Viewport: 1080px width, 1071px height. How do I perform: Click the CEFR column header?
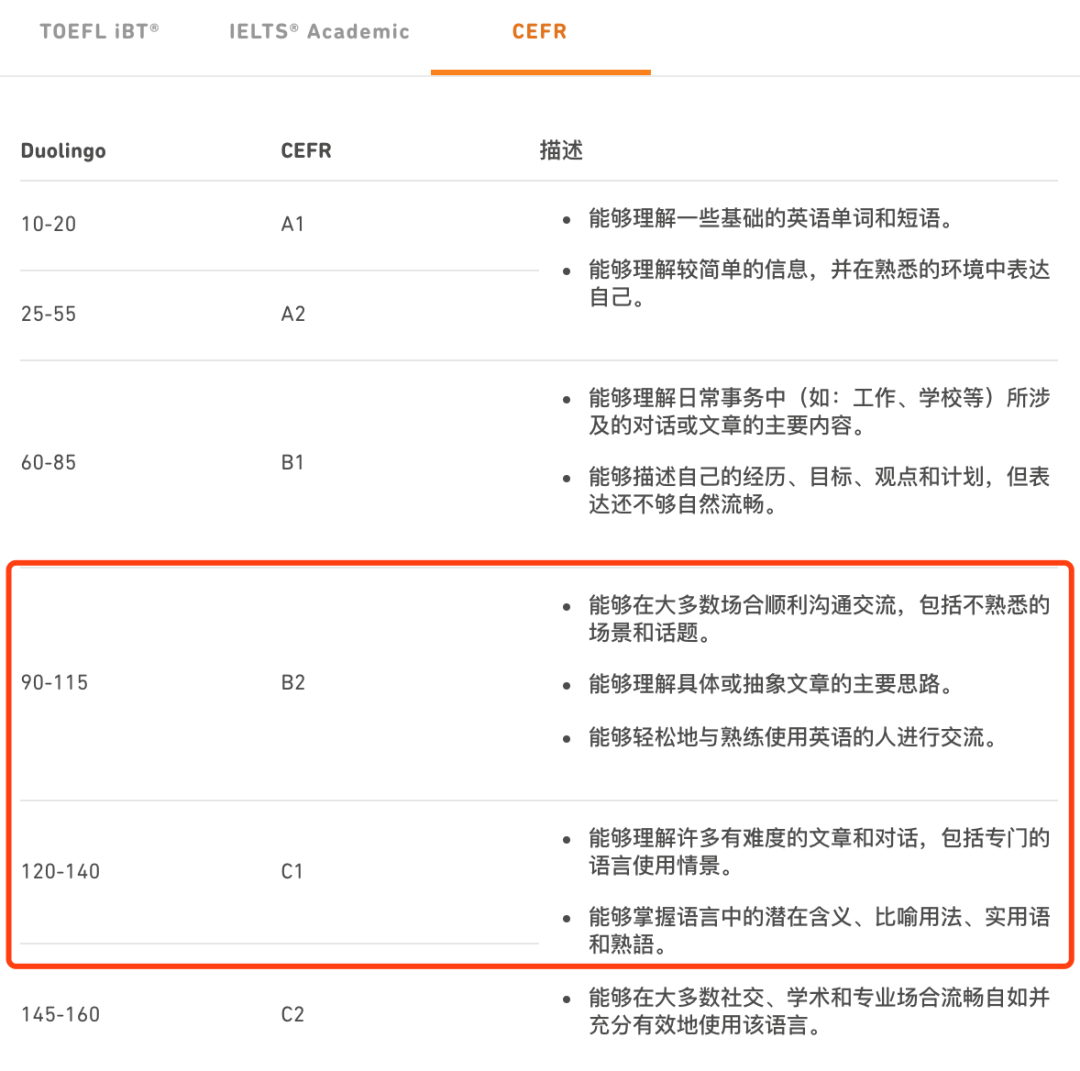pos(306,151)
